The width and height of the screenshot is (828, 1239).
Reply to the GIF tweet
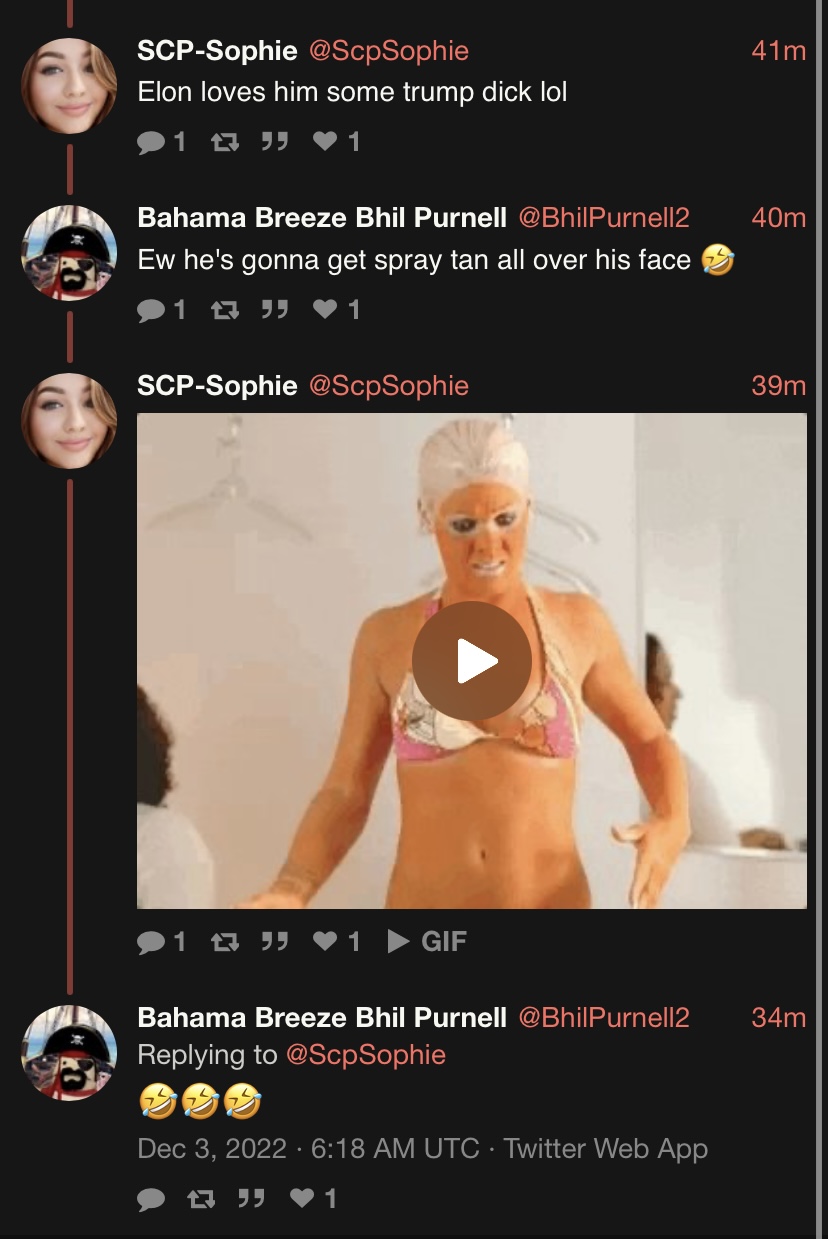[x=161, y=941]
